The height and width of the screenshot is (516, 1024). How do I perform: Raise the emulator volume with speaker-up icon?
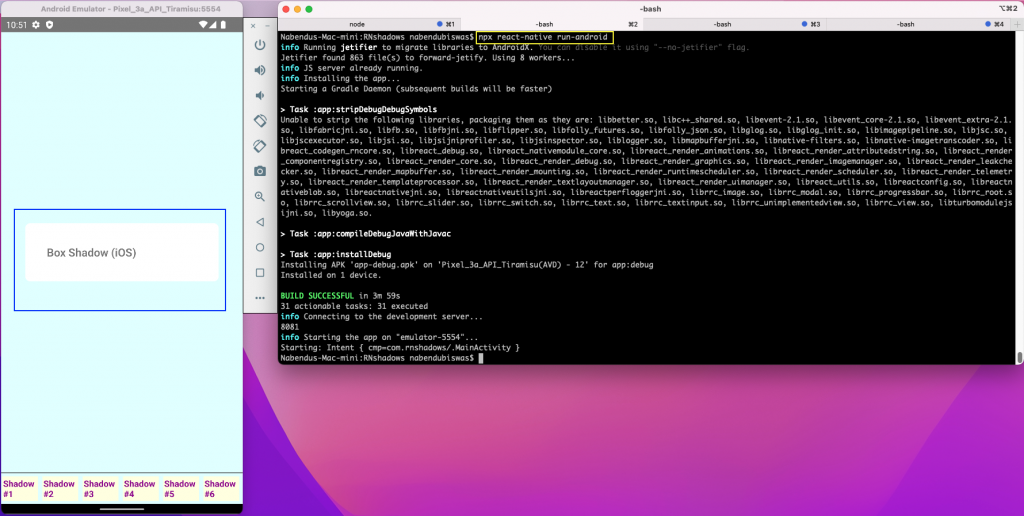[260, 70]
